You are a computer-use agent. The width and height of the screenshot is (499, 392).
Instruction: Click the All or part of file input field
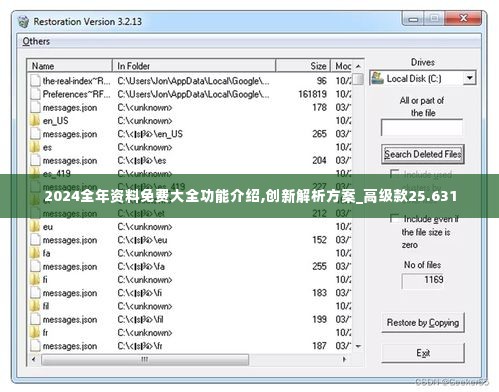(422, 128)
